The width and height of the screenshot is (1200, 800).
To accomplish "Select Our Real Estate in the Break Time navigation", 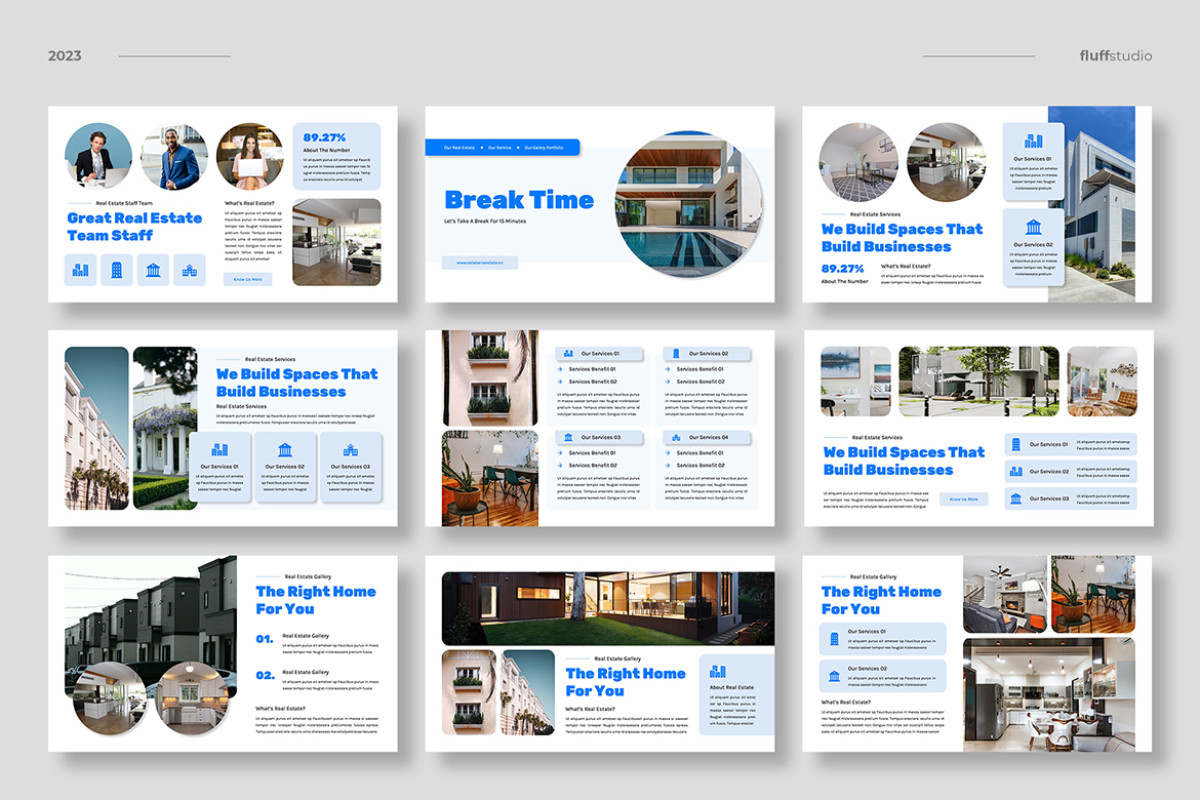I will click(x=459, y=148).
